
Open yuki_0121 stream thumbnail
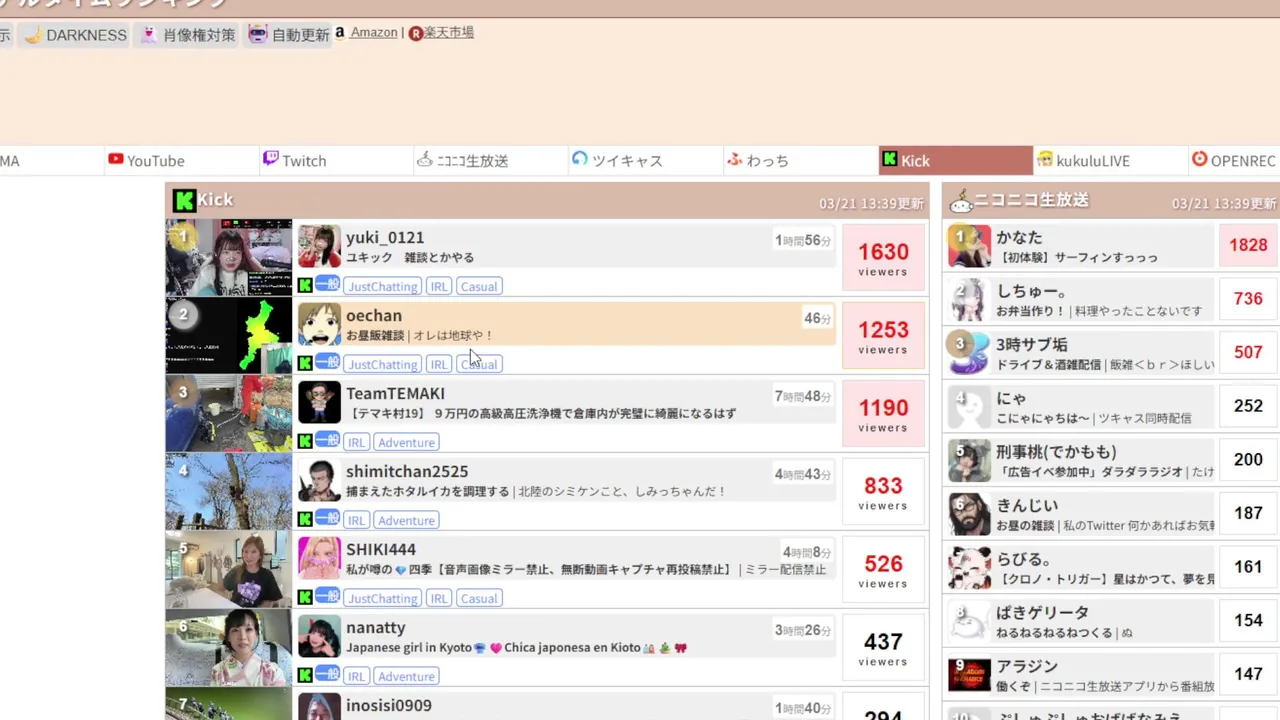[x=229, y=258]
